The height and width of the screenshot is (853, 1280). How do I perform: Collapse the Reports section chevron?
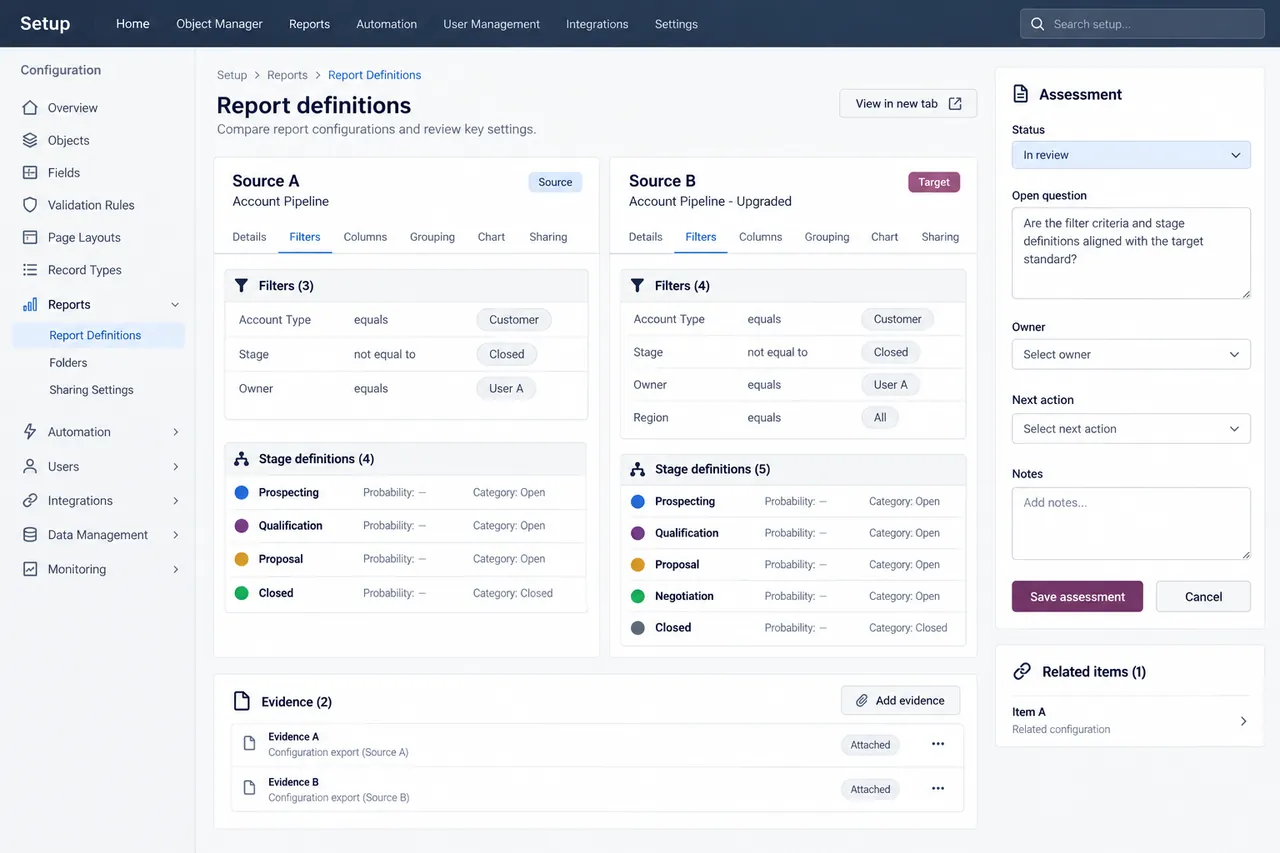[x=175, y=305]
